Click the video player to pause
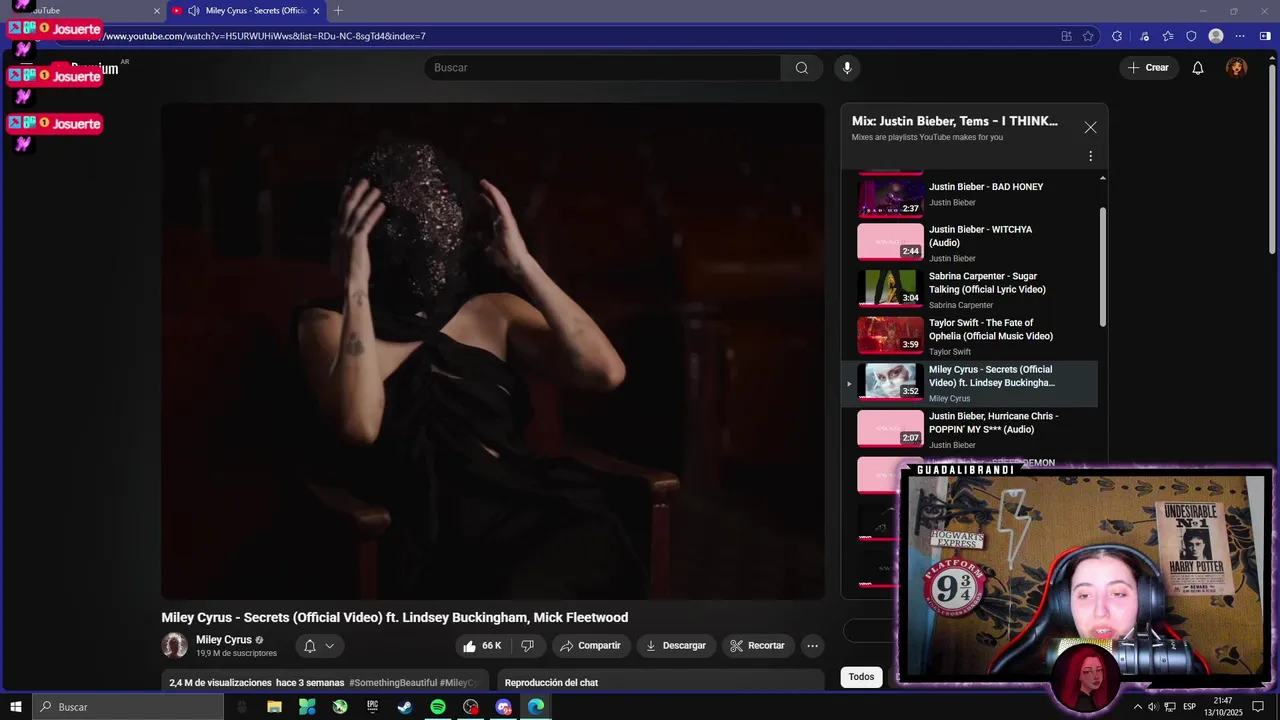Viewport: 1280px width, 720px height. [x=493, y=351]
